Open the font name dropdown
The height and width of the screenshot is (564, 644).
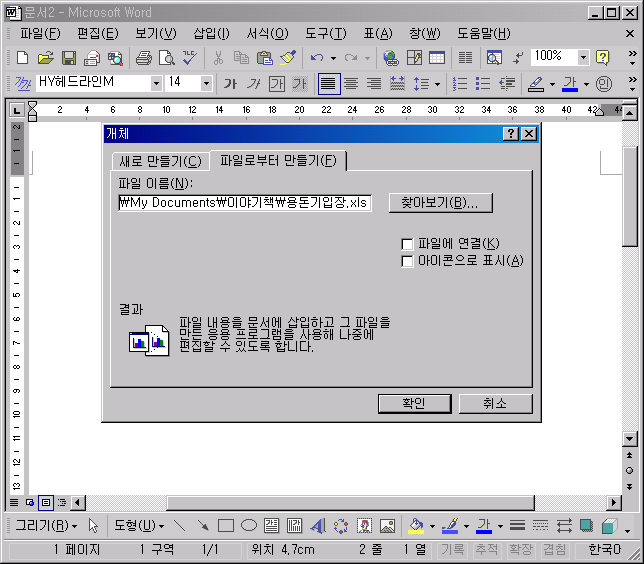pyautogui.click(x=156, y=83)
